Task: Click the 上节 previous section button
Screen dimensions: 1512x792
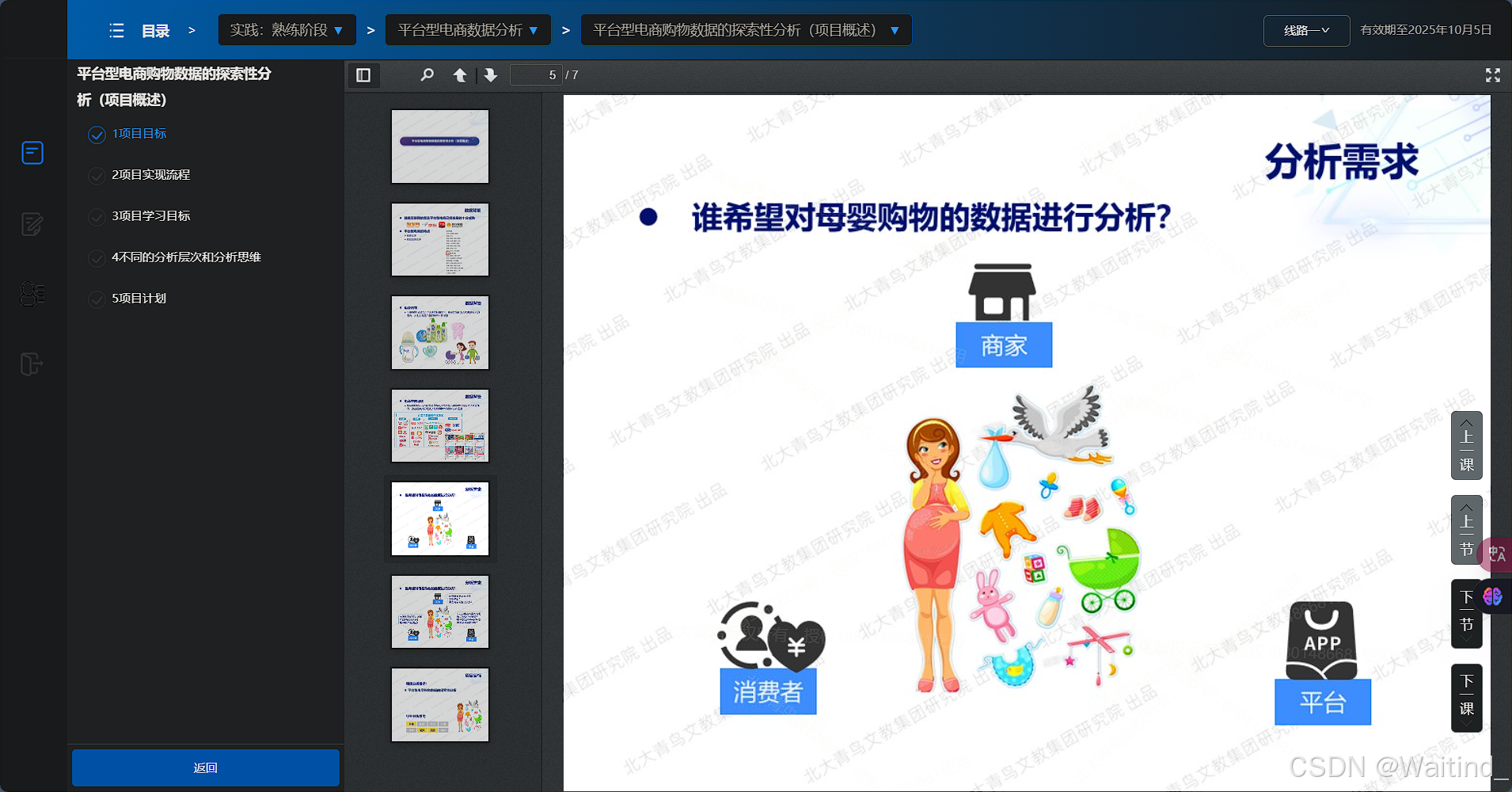Action: pos(1467,529)
